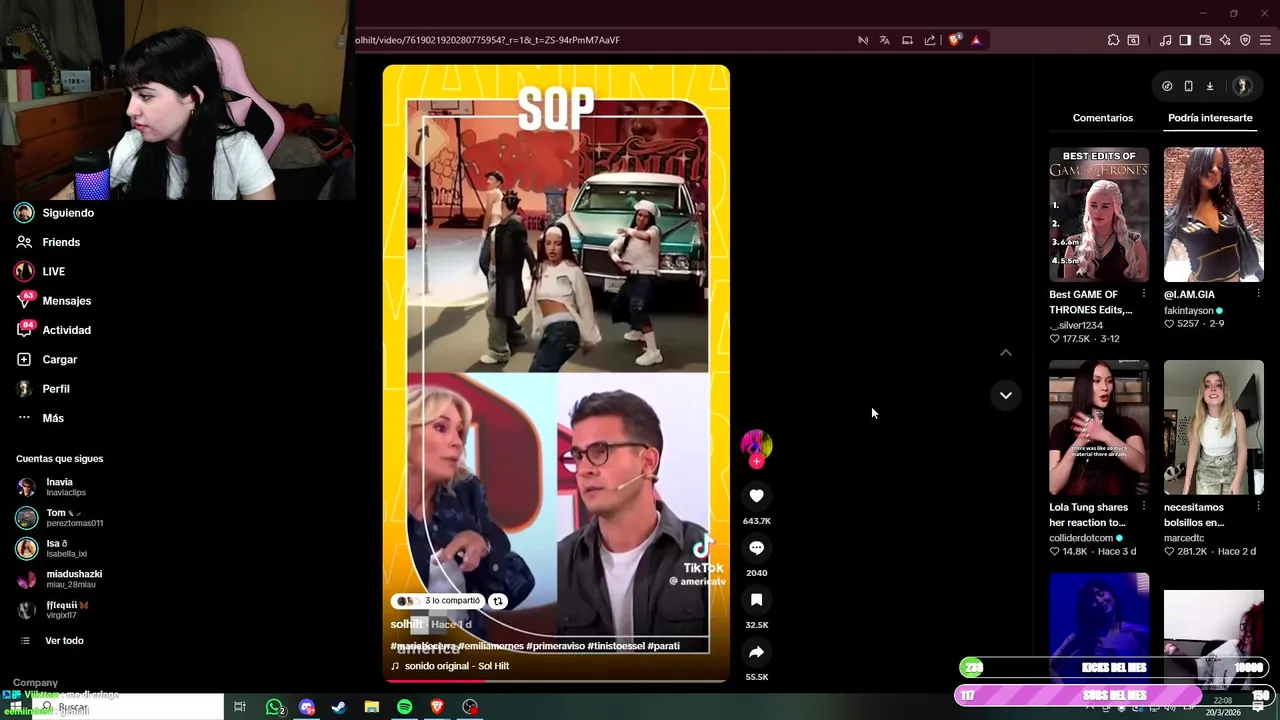Open WhatsApp from the taskbar
1280x720 pixels.
(275, 707)
